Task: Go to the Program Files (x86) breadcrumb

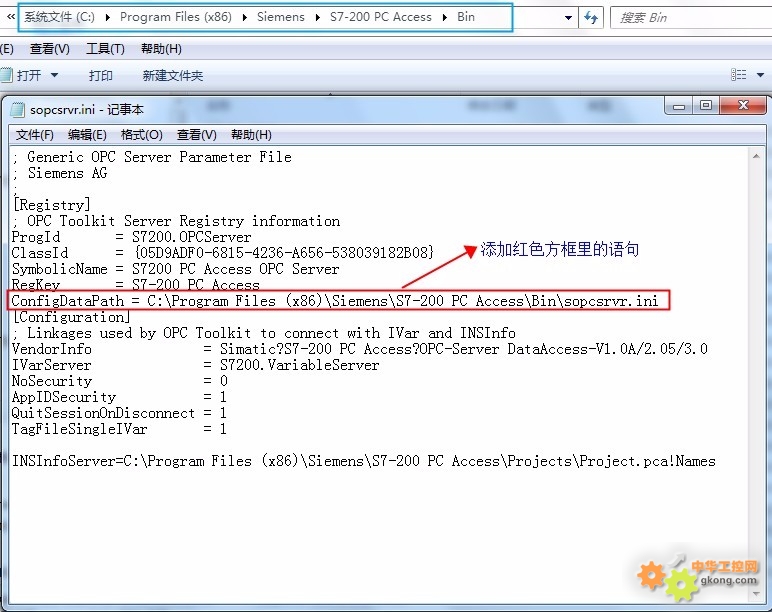Action: 176,17
